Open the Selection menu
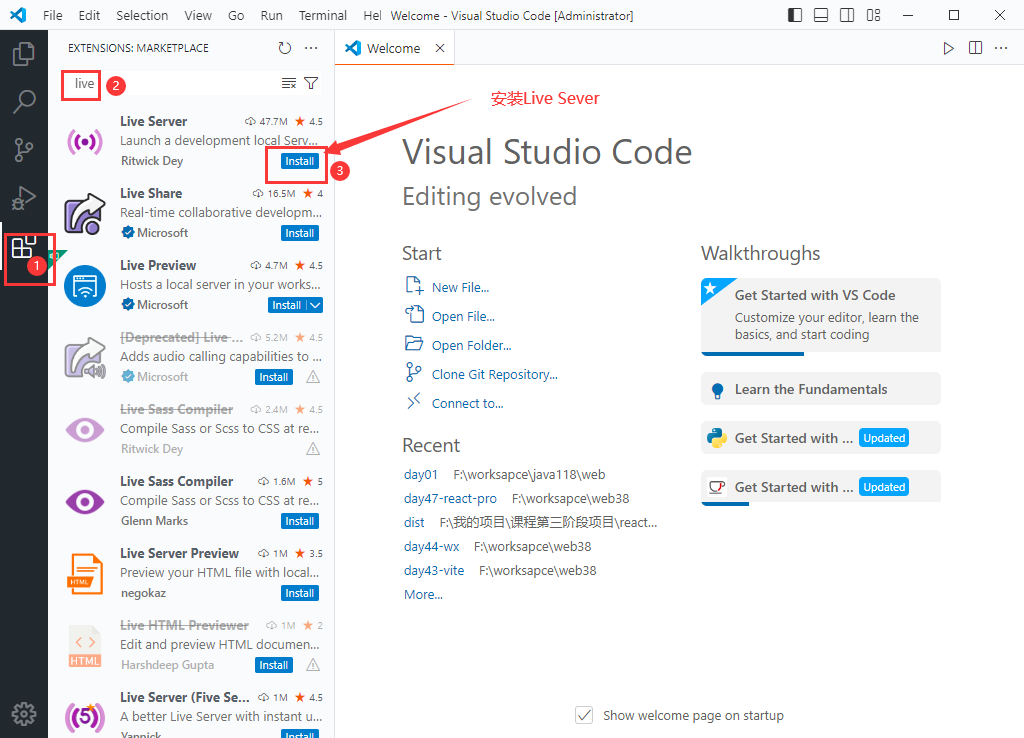The height and width of the screenshot is (738, 1024). [x=142, y=15]
